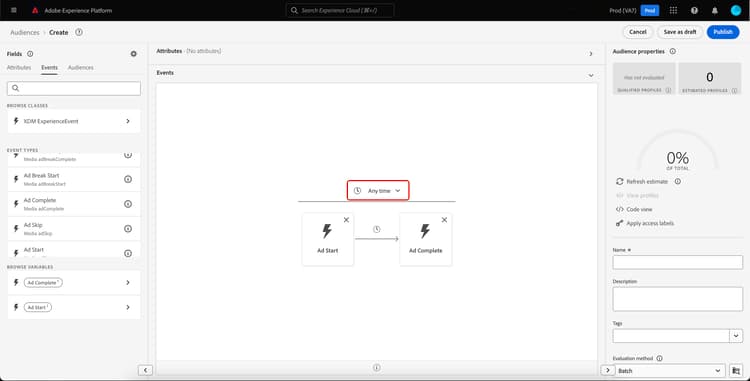Open the help question mark in top bar
Viewport: 750px width, 381px height.
(694, 11)
